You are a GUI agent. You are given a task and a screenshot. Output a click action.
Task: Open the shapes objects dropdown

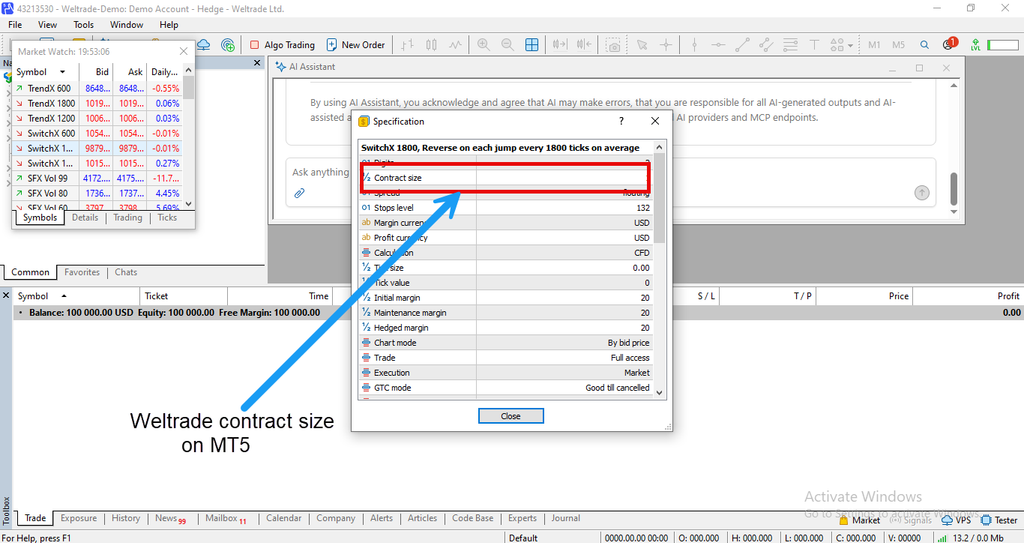[842, 45]
